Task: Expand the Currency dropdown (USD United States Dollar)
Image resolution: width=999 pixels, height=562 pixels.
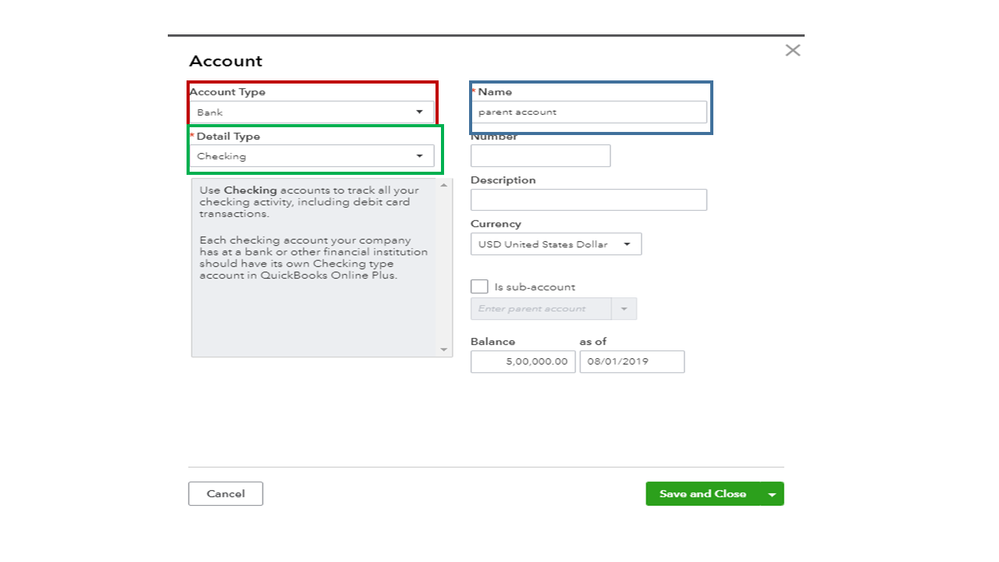Action: [x=556, y=244]
